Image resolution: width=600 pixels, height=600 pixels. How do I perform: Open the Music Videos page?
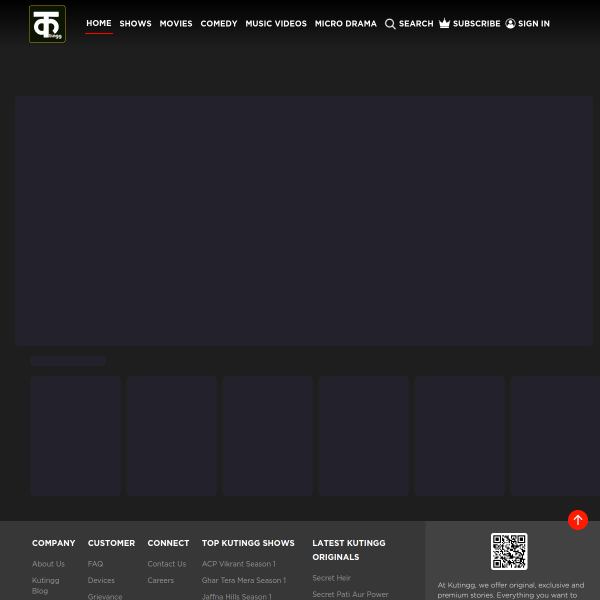276,24
